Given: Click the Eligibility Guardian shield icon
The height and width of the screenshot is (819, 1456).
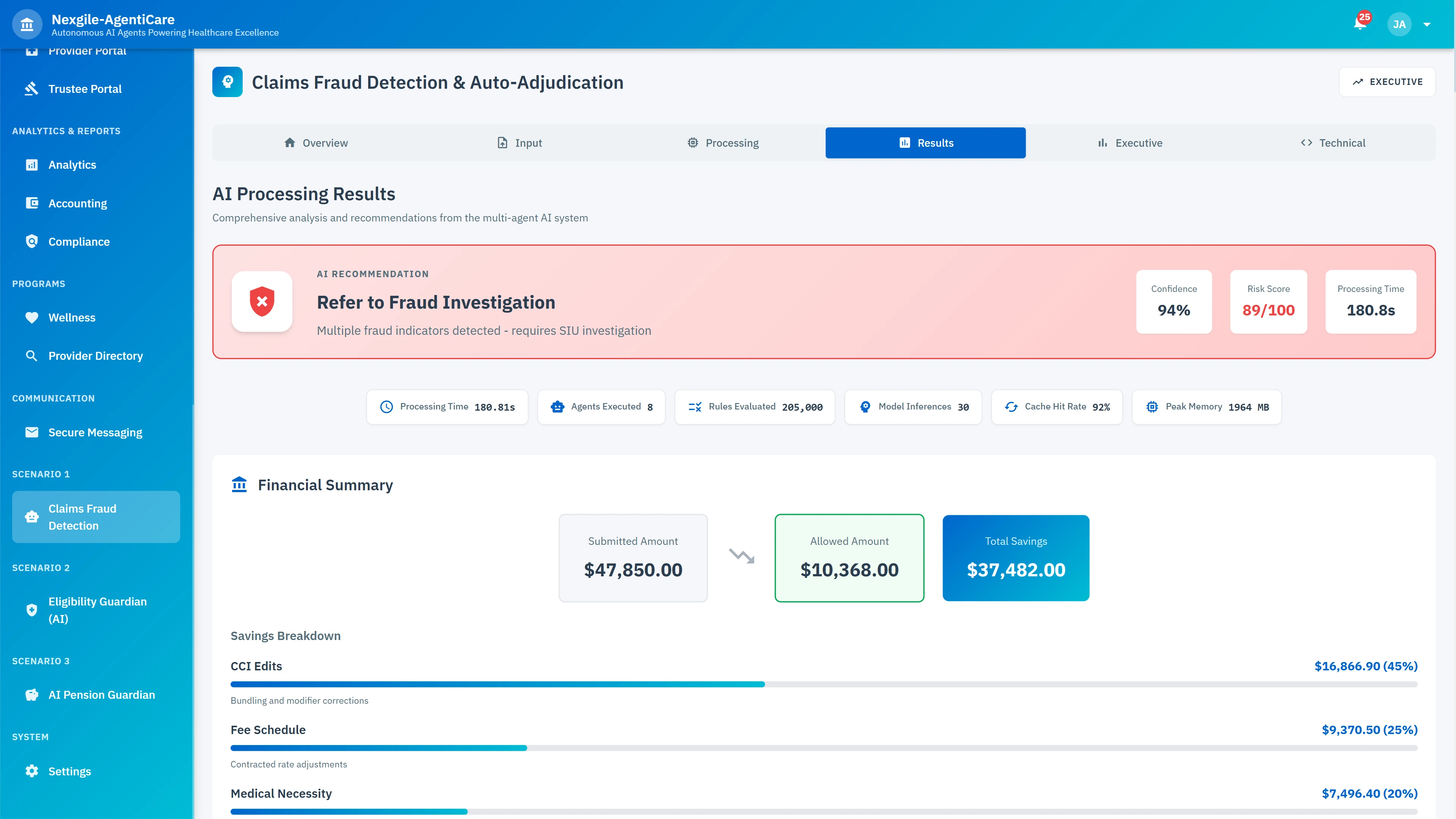Looking at the screenshot, I should tap(31, 610).
